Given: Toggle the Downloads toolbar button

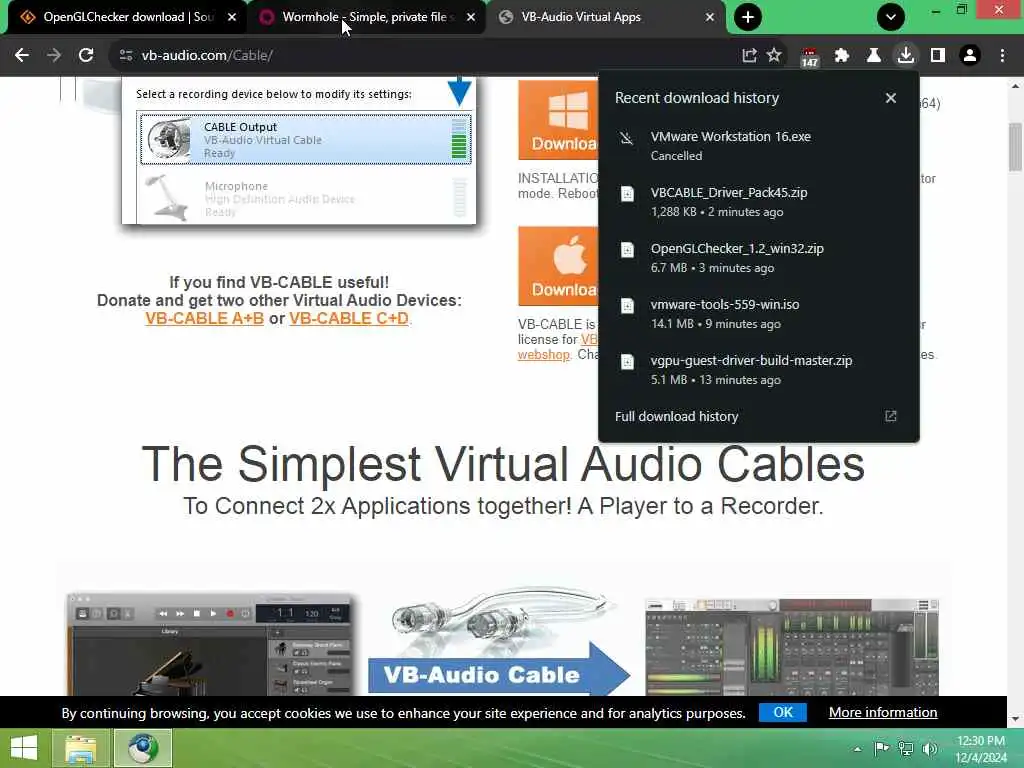Looking at the screenshot, I should [x=906, y=56].
